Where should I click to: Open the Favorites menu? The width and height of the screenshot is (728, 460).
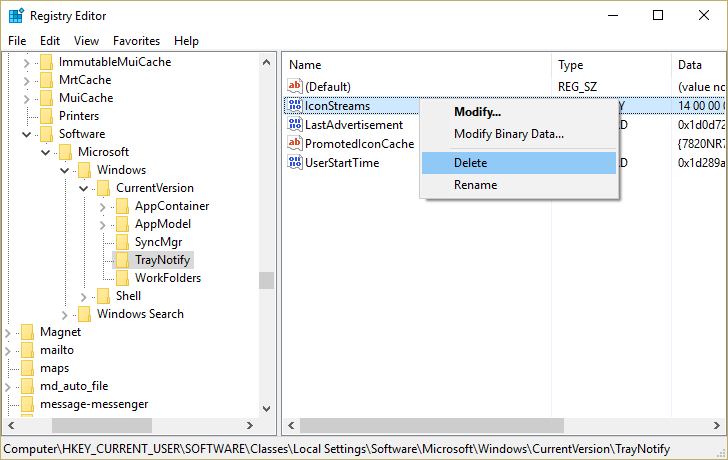pyautogui.click(x=136, y=41)
